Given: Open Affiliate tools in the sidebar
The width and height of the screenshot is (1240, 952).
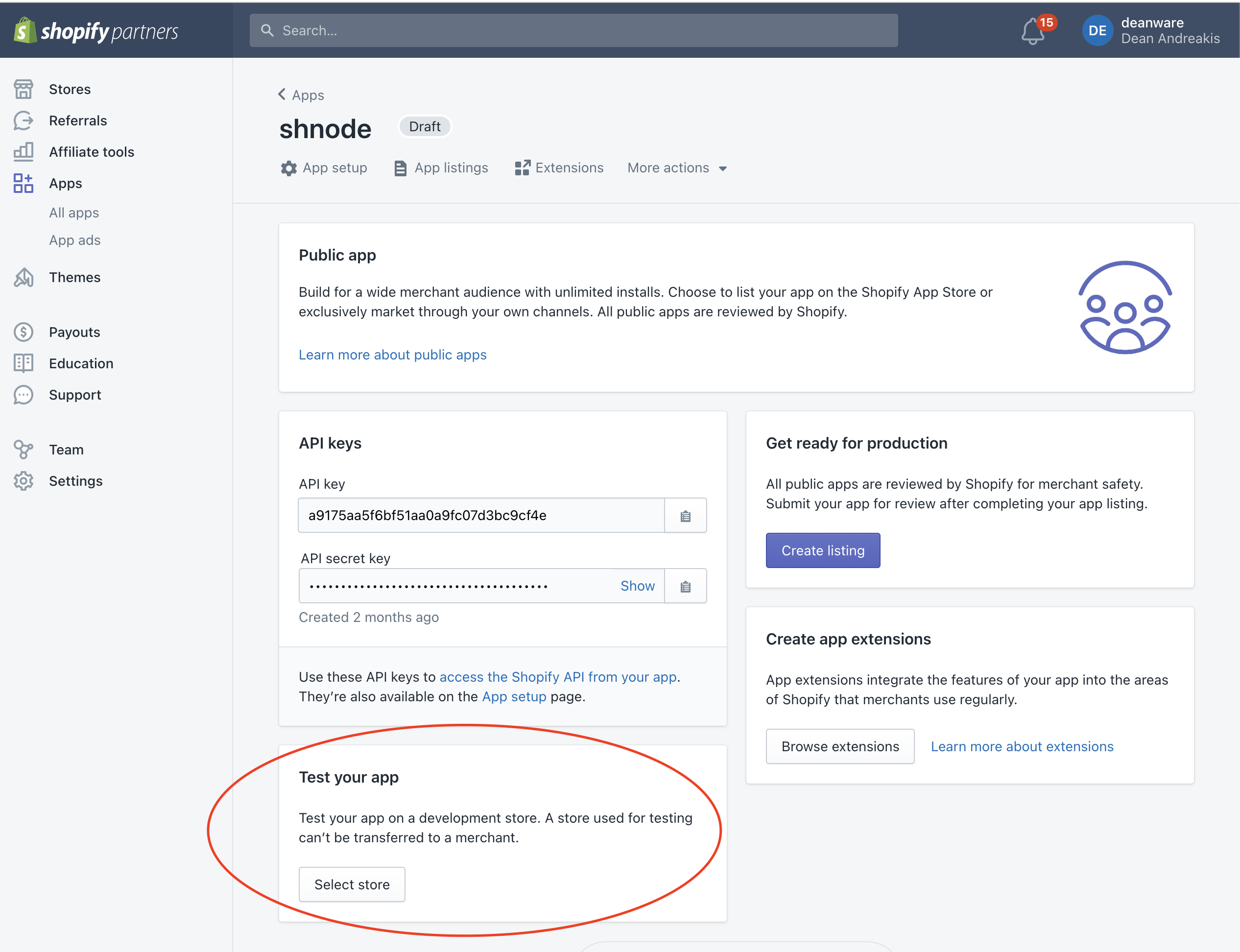Looking at the screenshot, I should click(91, 151).
